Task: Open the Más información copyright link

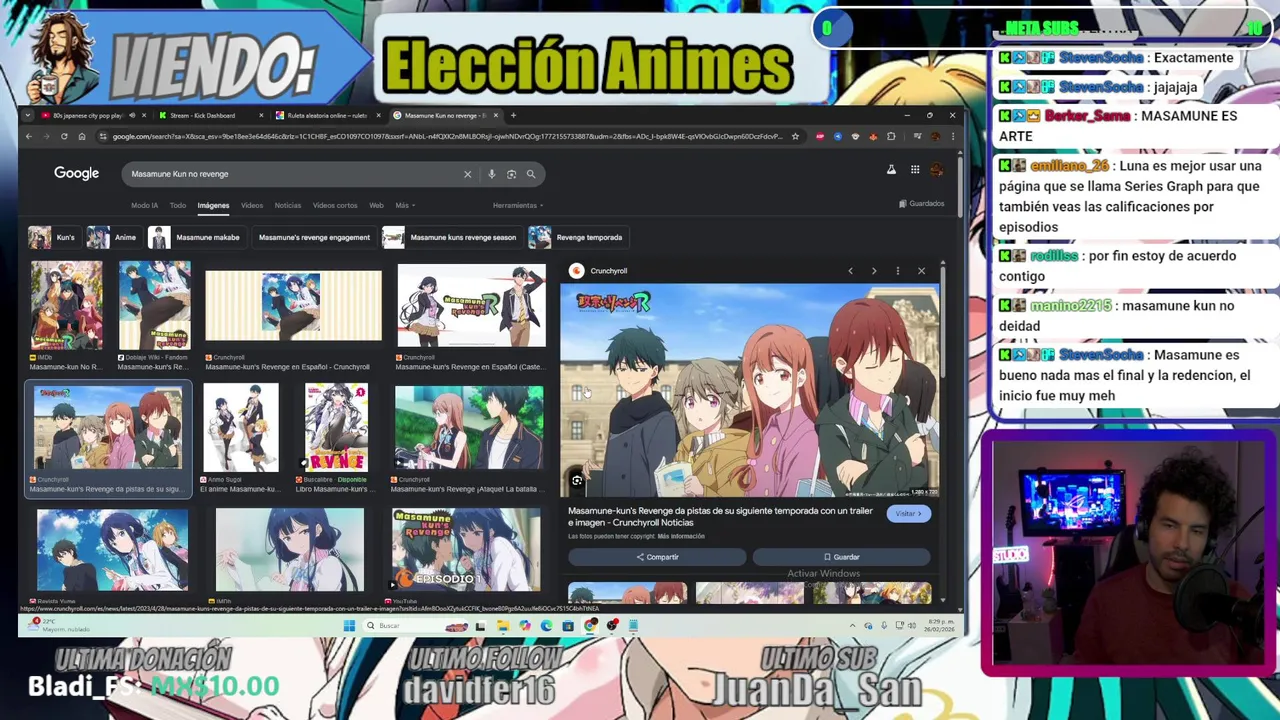Action: [681, 537]
